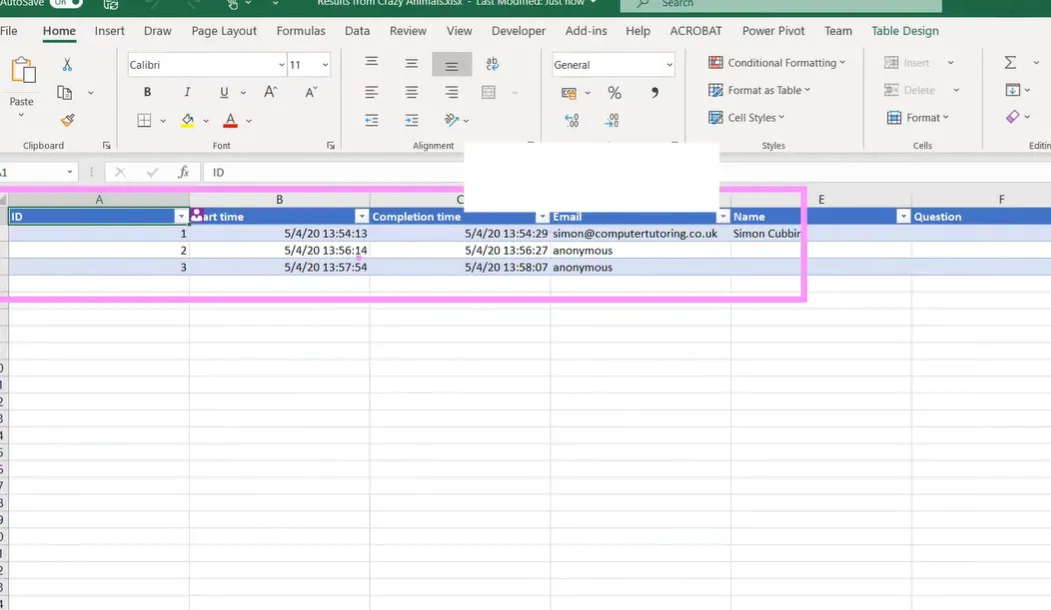Click the Wrap Text icon

point(491,65)
